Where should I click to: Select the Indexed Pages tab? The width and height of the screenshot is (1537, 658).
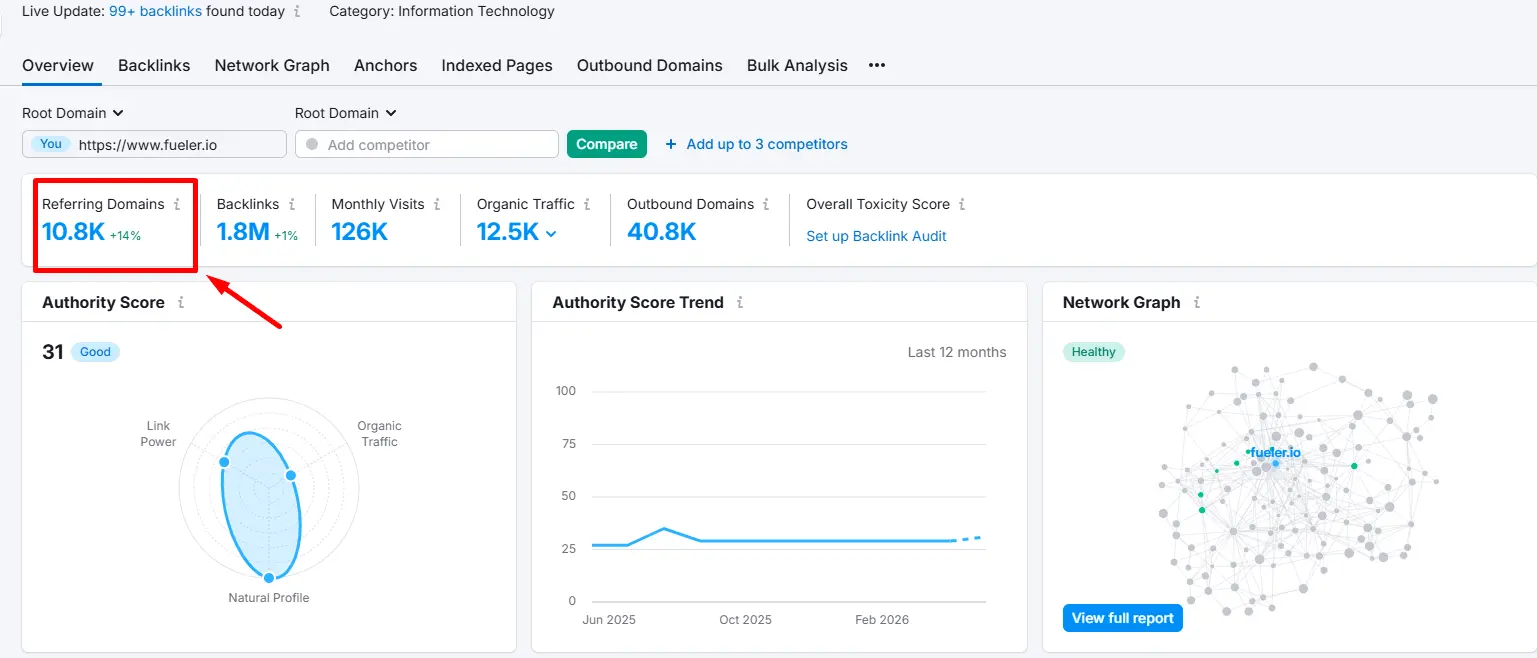tap(497, 65)
